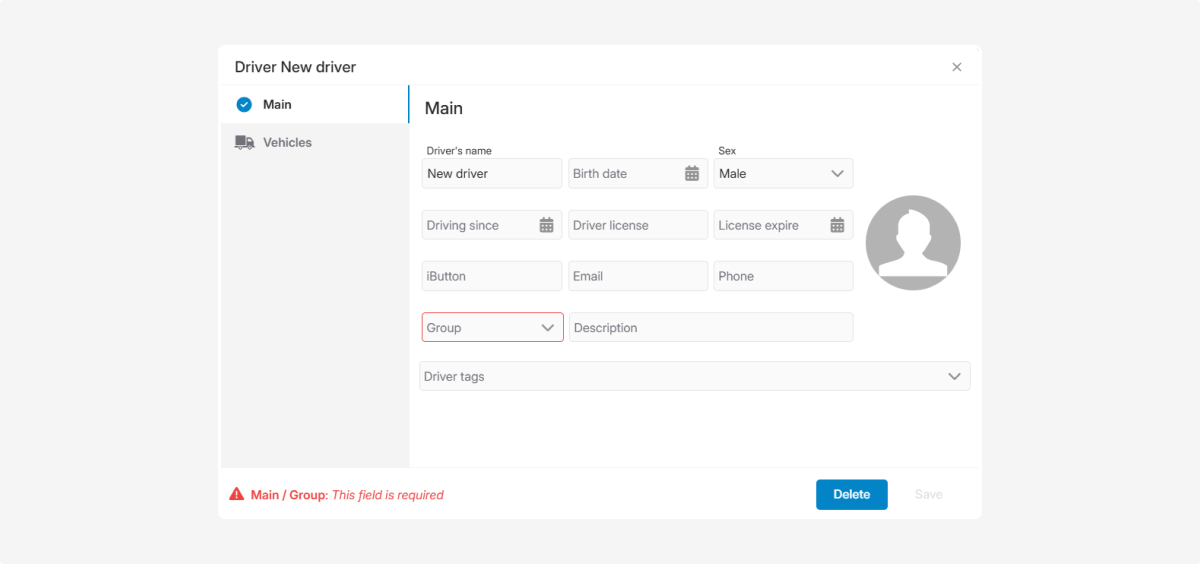Open the Group dropdown list

[x=492, y=328]
